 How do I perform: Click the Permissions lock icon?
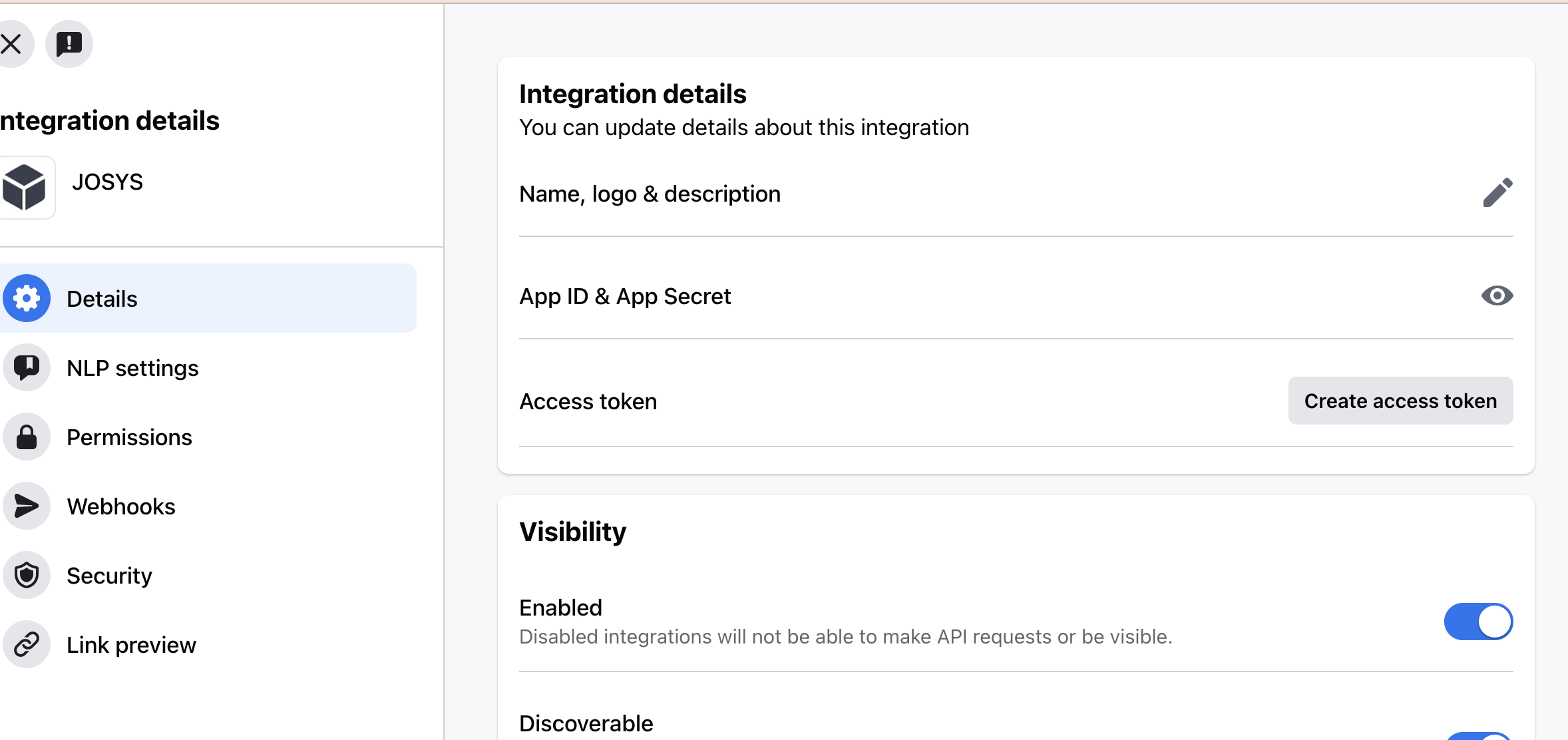click(27, 437)
